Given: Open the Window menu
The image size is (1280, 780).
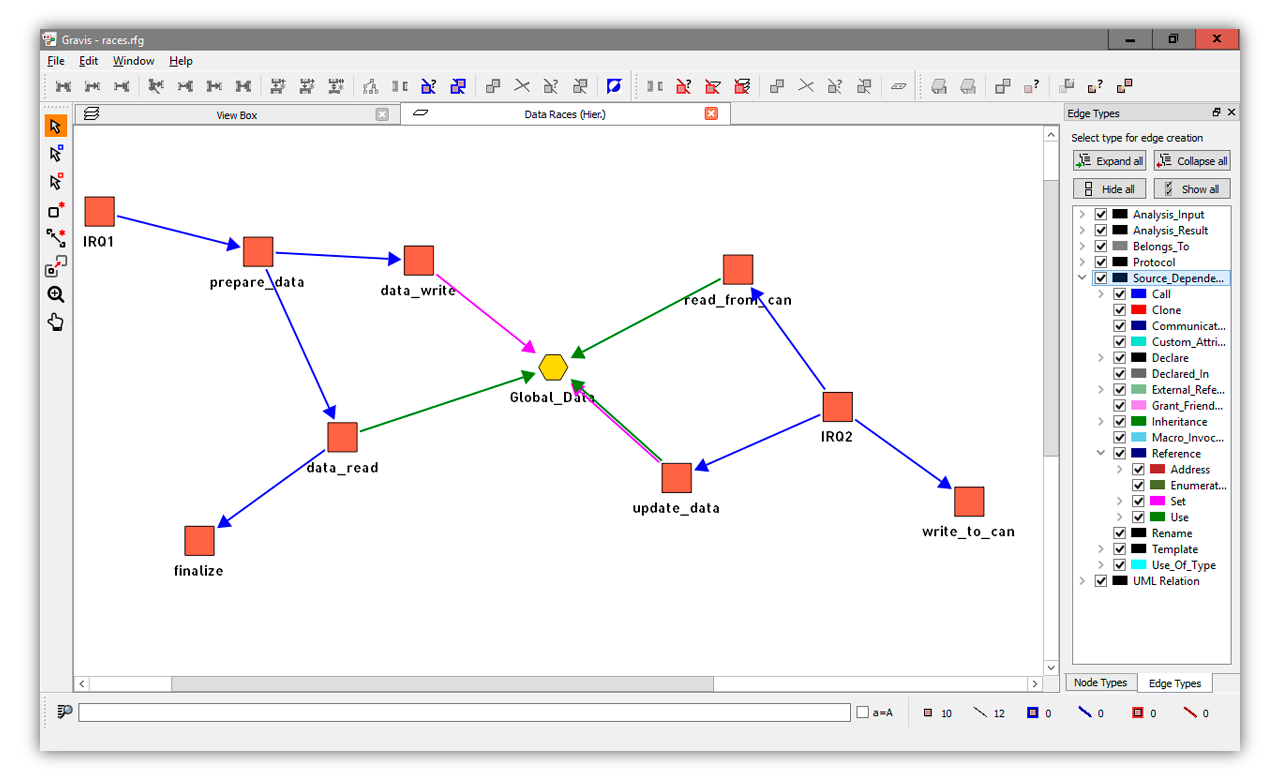Looking at the screenshot, I should [133, 61].
